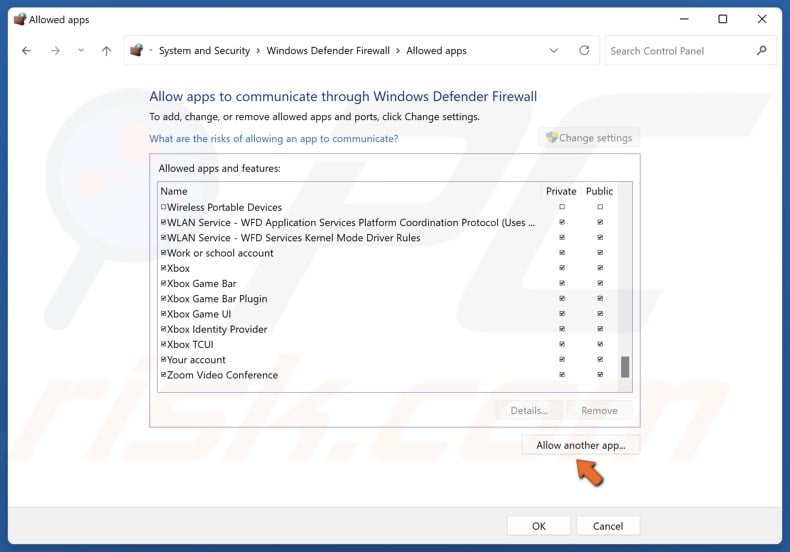Click the Forward navigation arrow
This screenshot has width=790, height=552.
(55, 51)
